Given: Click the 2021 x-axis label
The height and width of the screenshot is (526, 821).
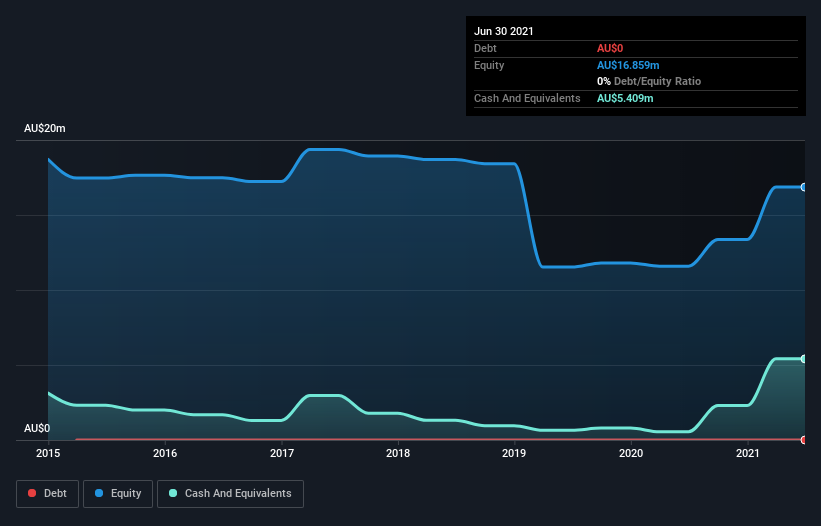Looking at the screenshot, I should tap(748, 453).
